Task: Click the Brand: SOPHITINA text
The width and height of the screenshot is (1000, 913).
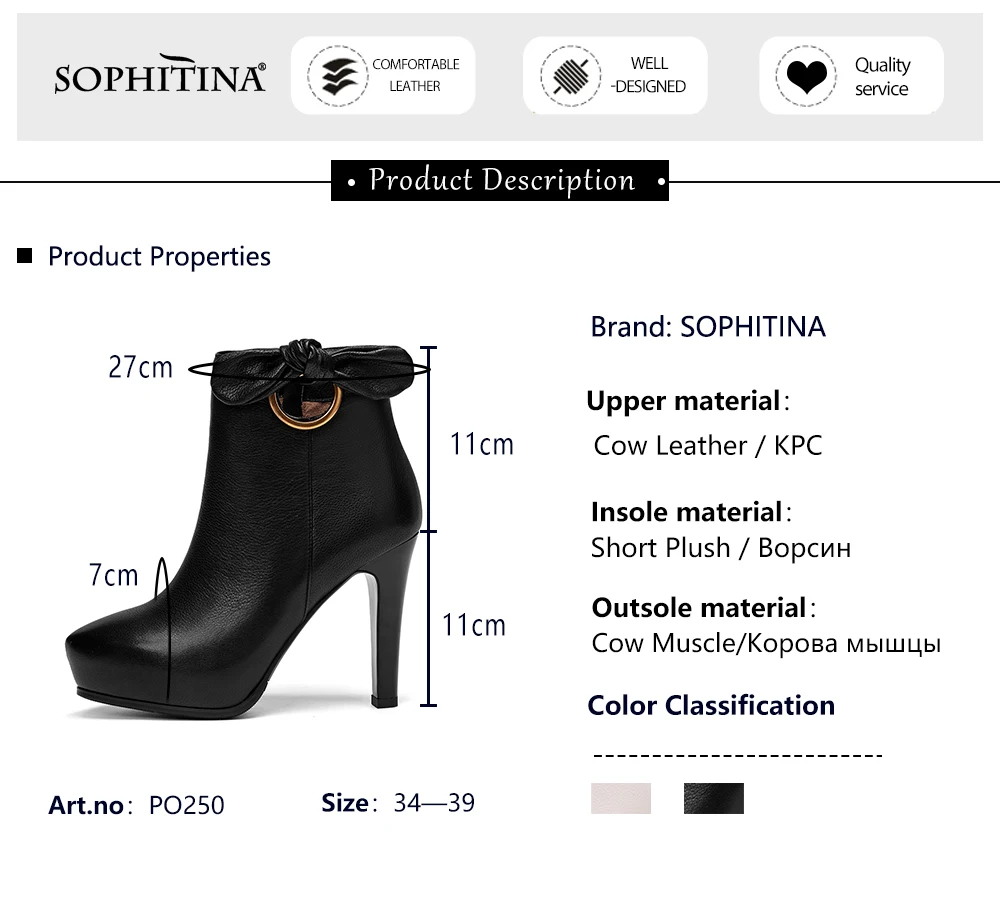Action: point(708,326)
